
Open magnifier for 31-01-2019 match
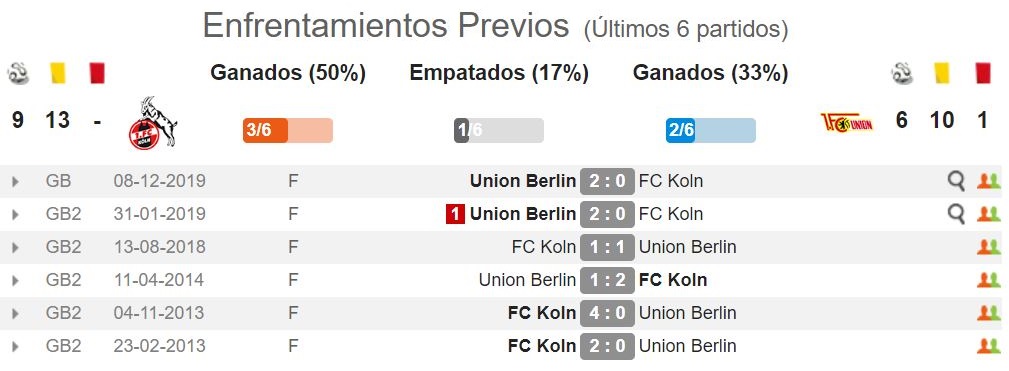pos(957,214)
